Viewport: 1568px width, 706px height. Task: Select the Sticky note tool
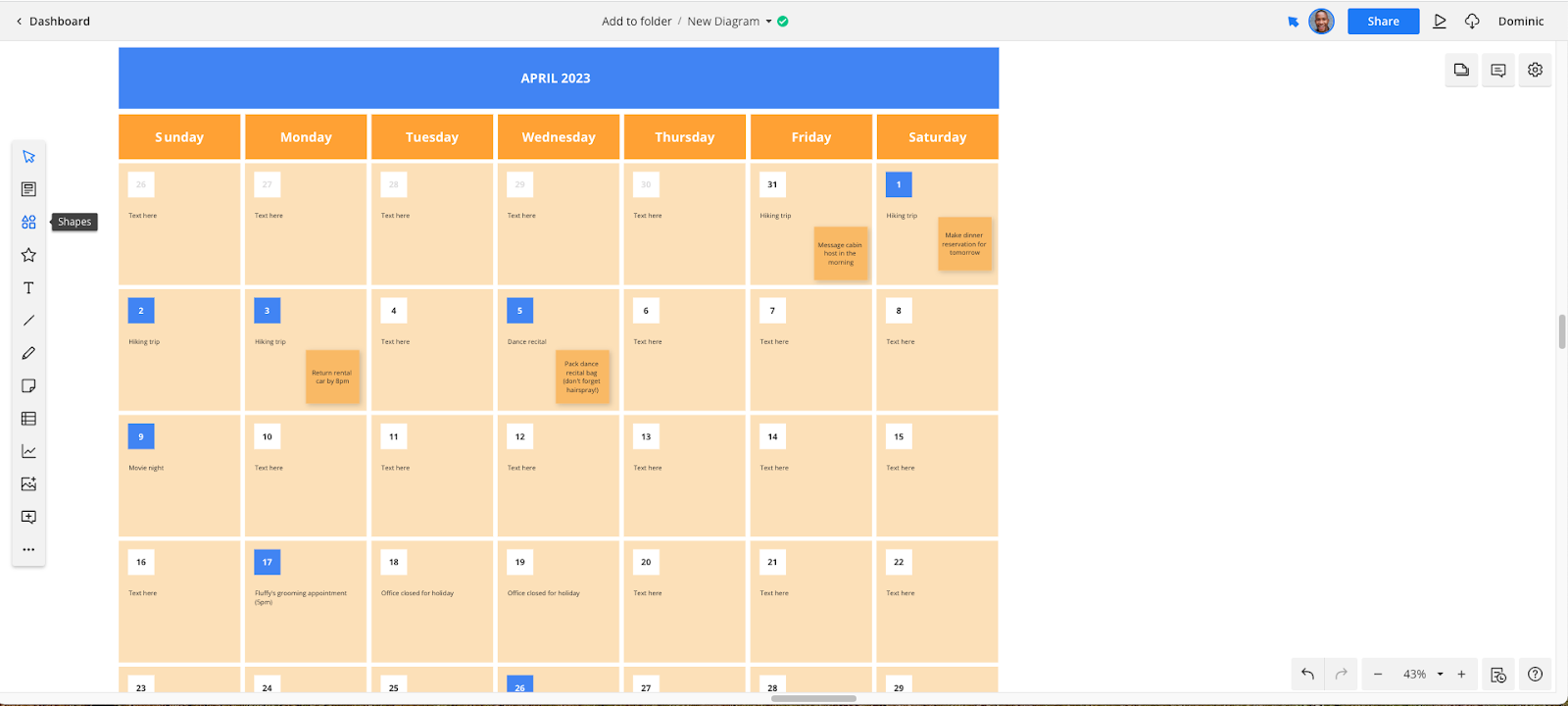pyautogui.click(x=28, y=386)
